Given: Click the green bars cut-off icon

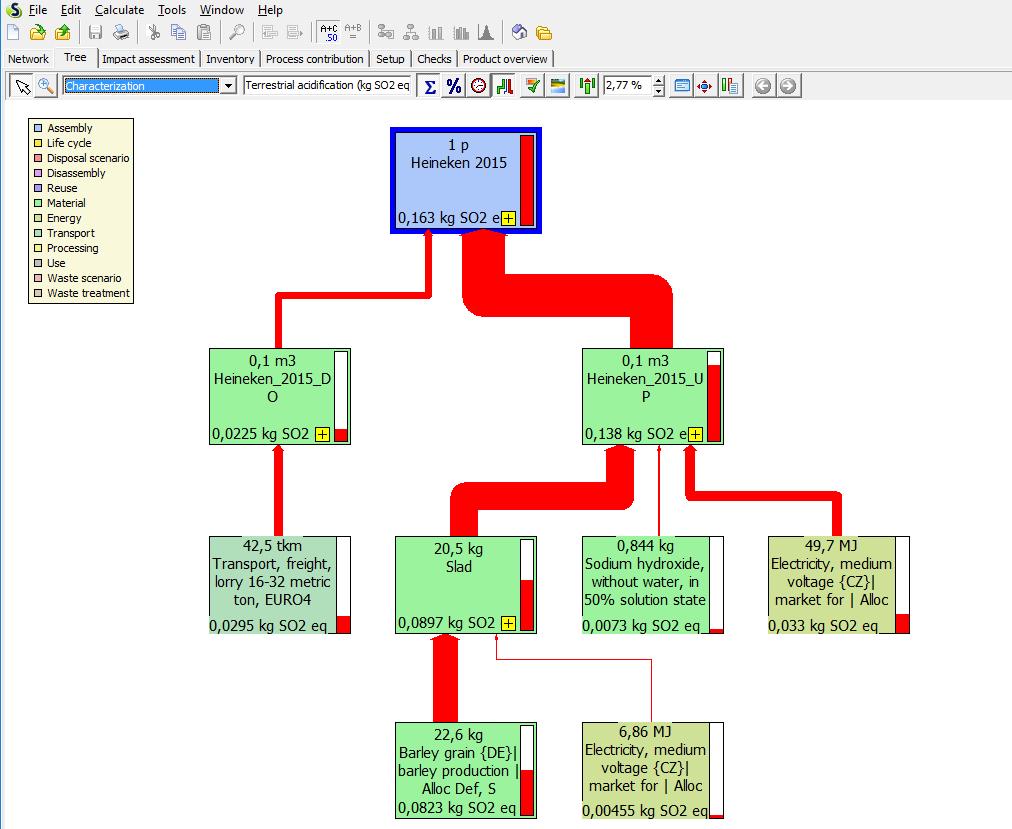Looking at the screenshot, I should point(587,86).
